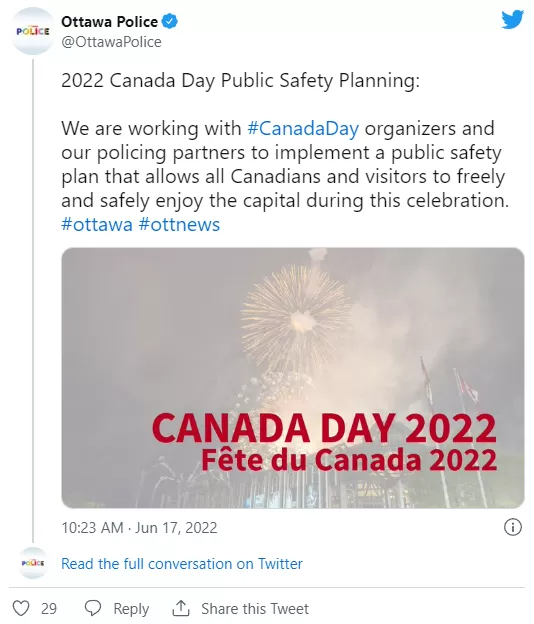Viewport: 534px width, 624px height.
Task: Click the reply speech bubble icon
Action: coord(93,608)
